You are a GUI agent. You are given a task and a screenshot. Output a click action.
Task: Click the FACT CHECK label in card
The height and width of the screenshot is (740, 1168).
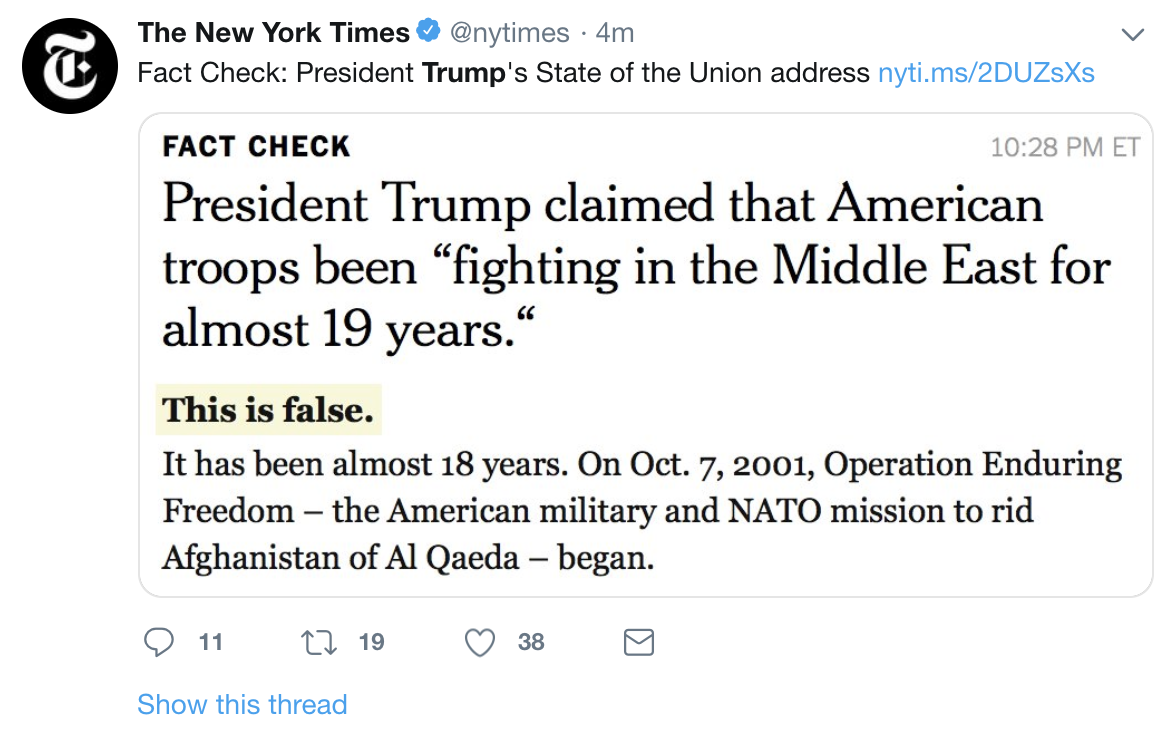click(x=256, y=146)
